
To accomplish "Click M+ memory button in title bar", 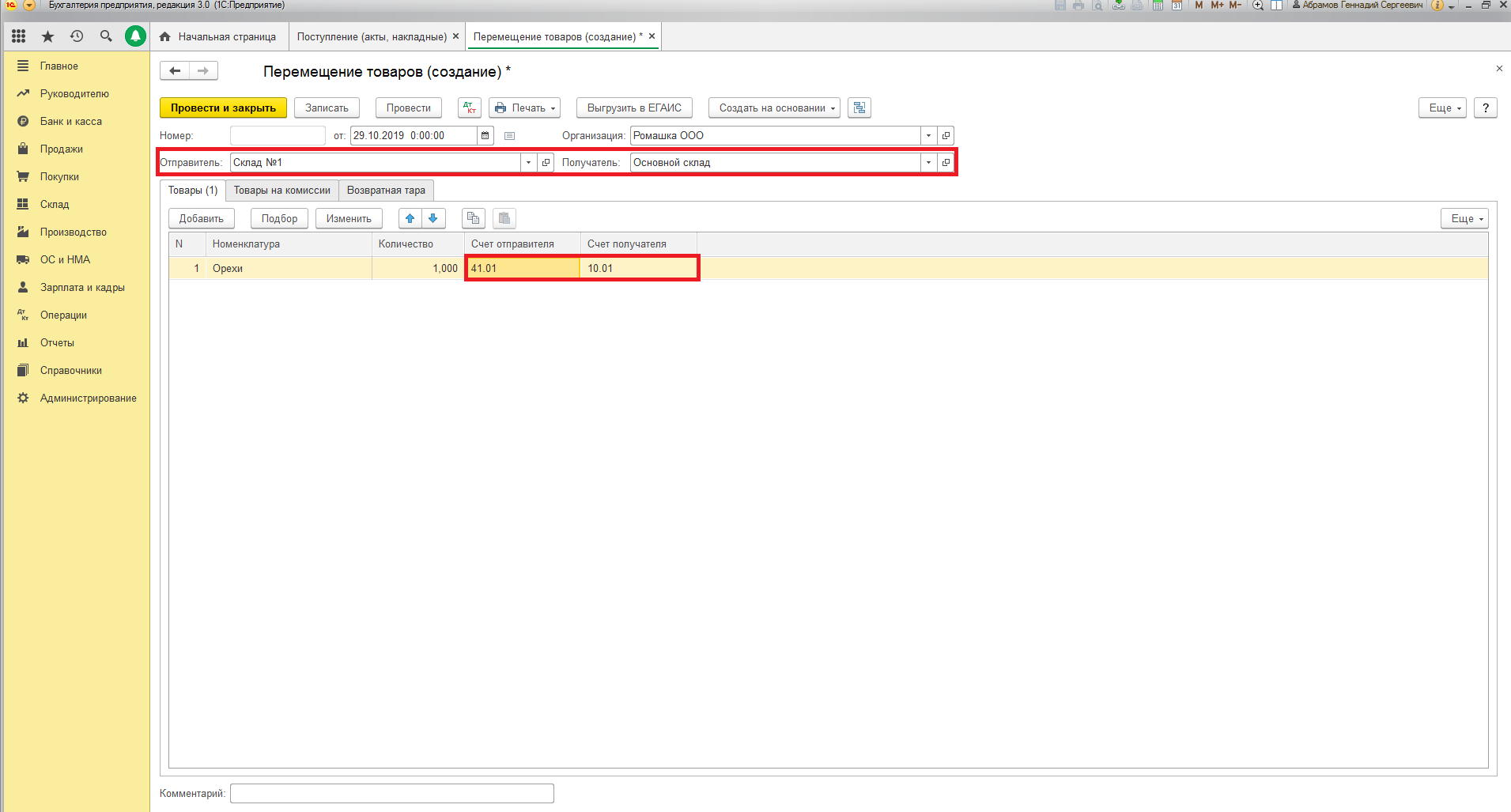I will (x=1217, y=6).
